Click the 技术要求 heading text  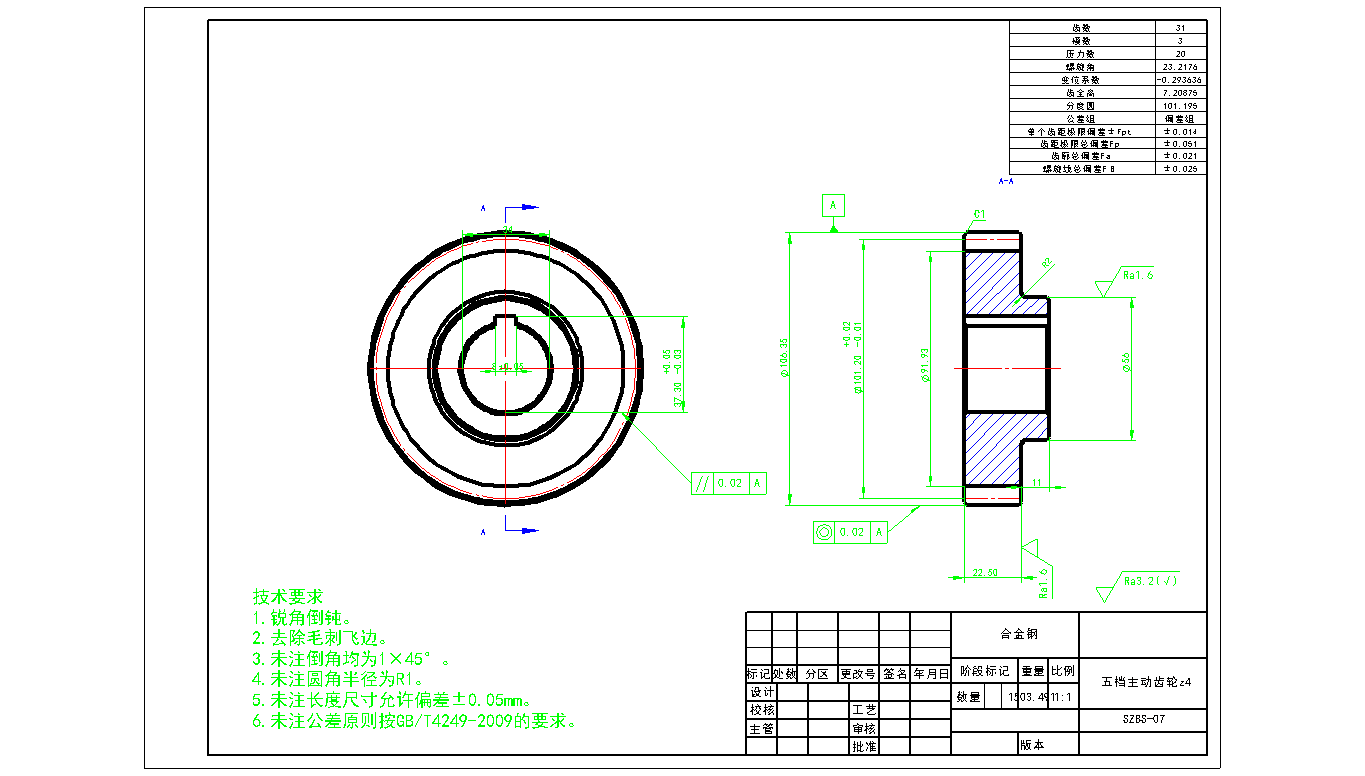coord(288,596)
